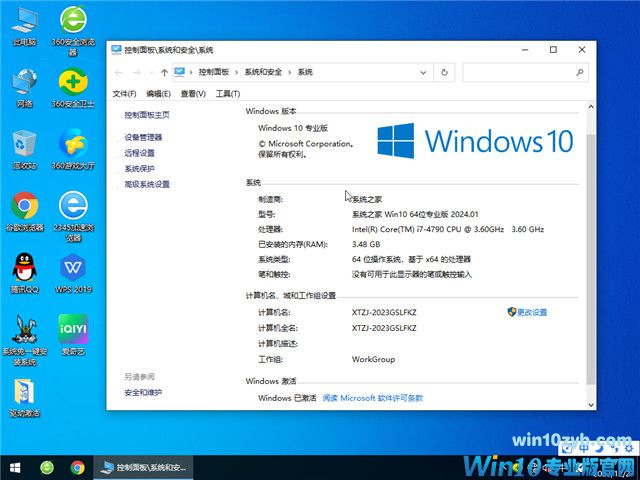Open the 编辑(E) menu
This screenshot has height=480, width=640.
point(158,94)
